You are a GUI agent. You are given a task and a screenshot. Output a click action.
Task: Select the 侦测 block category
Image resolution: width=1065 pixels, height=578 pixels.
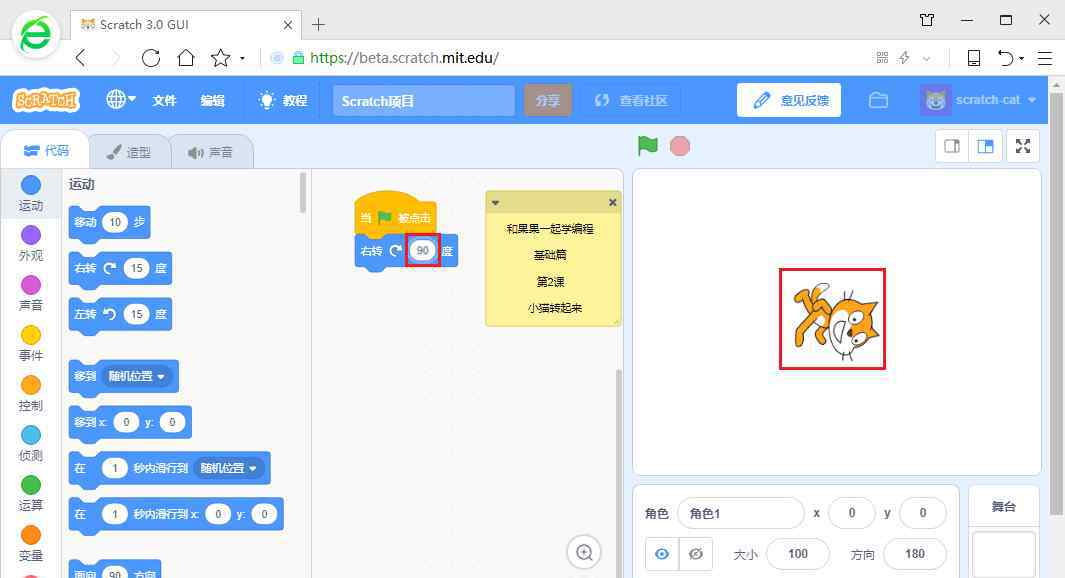tap(31, 444)
